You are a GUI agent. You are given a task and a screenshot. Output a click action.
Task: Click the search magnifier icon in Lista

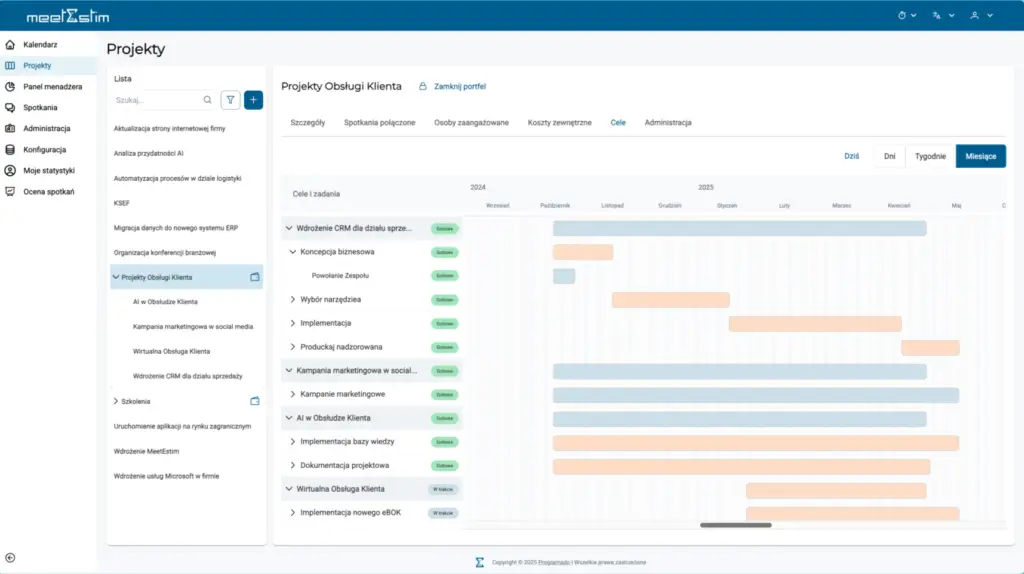(x=208, y=100)
